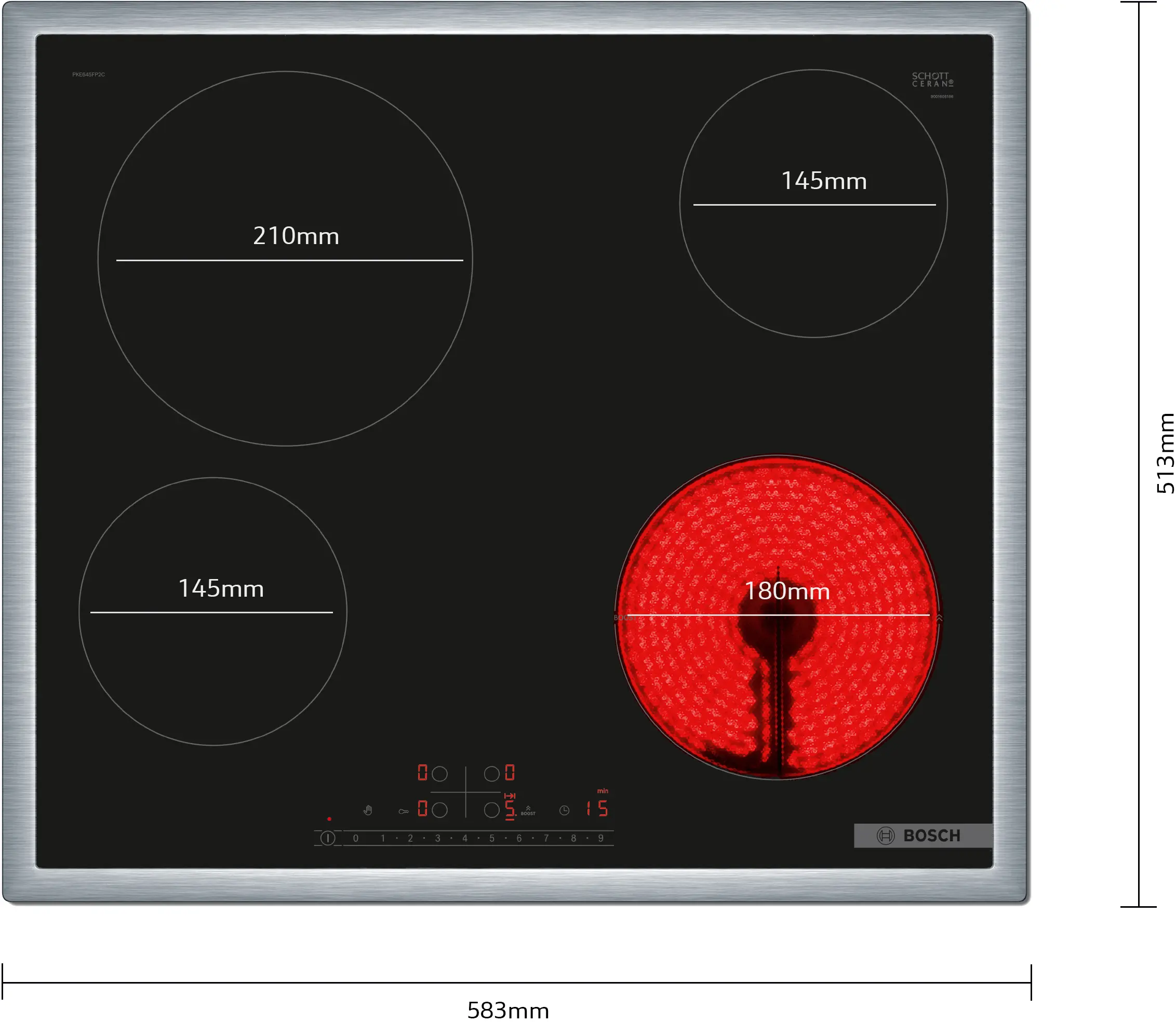Click the Schott Ceran logo
Viewport: 1176px width, 1022px height.
(932, 80)
